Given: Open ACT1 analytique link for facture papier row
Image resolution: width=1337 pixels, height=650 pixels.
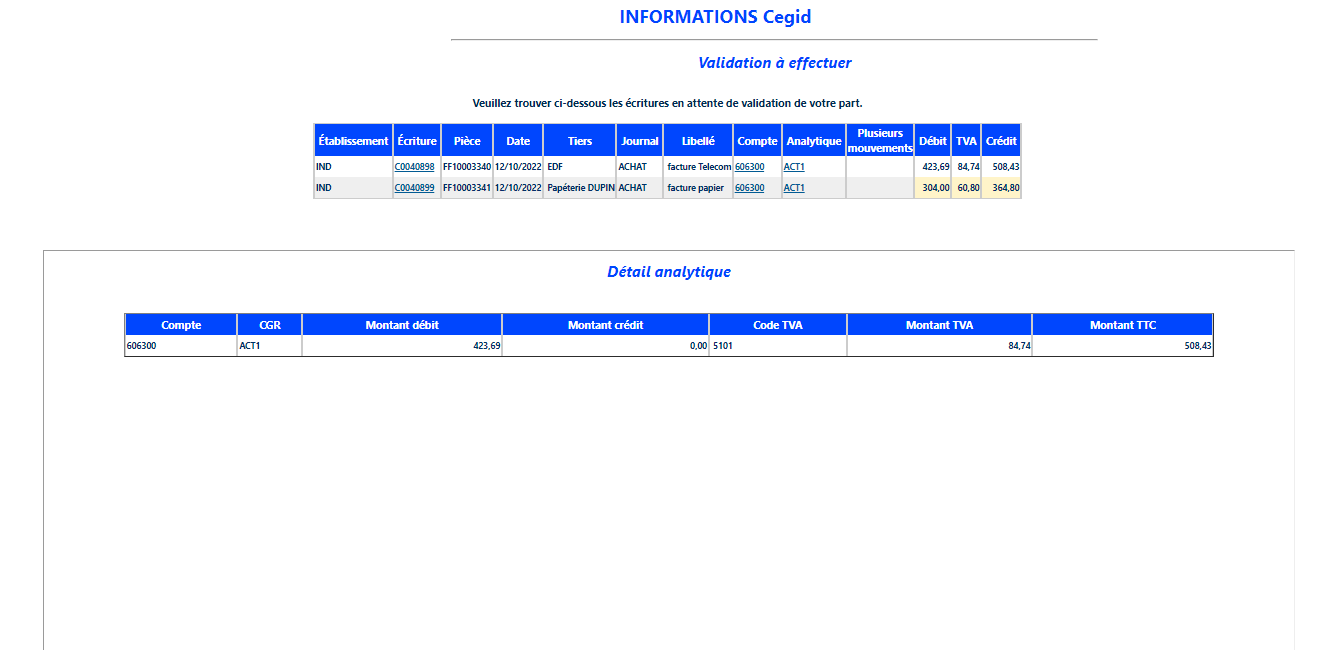Looking at the screenshot, I should coord(794,188).
